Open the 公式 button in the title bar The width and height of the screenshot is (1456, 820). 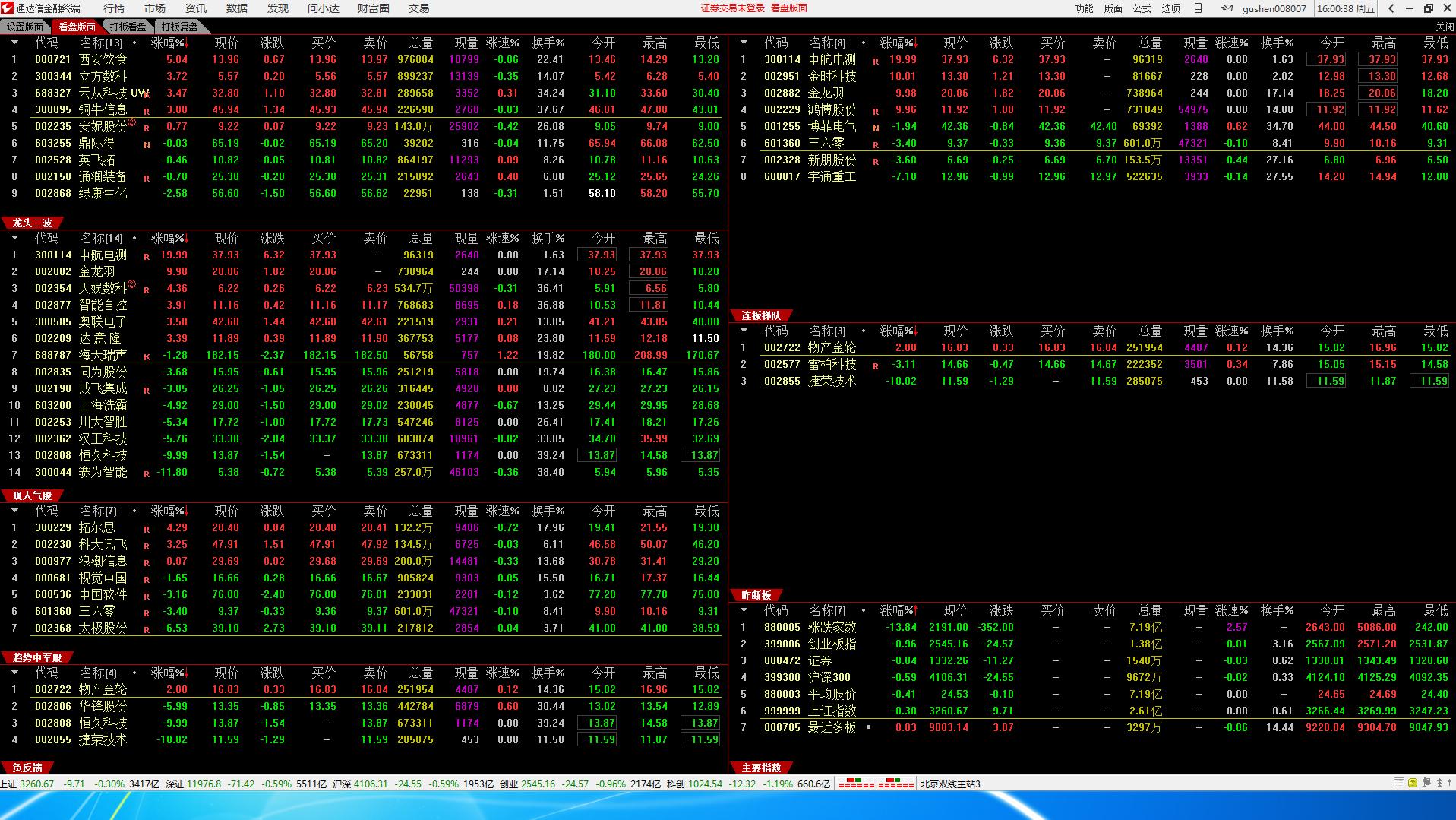(1142, 8)
